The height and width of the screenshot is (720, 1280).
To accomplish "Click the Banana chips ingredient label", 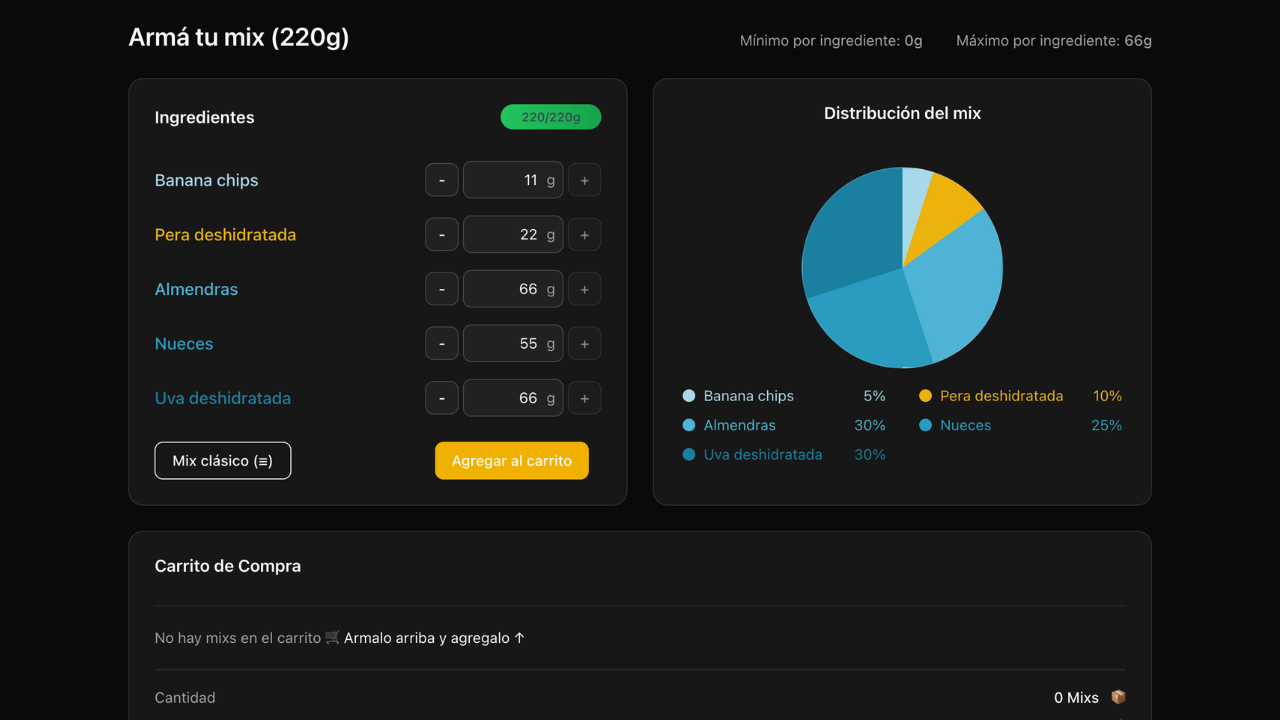I will (x=206, y=180).
